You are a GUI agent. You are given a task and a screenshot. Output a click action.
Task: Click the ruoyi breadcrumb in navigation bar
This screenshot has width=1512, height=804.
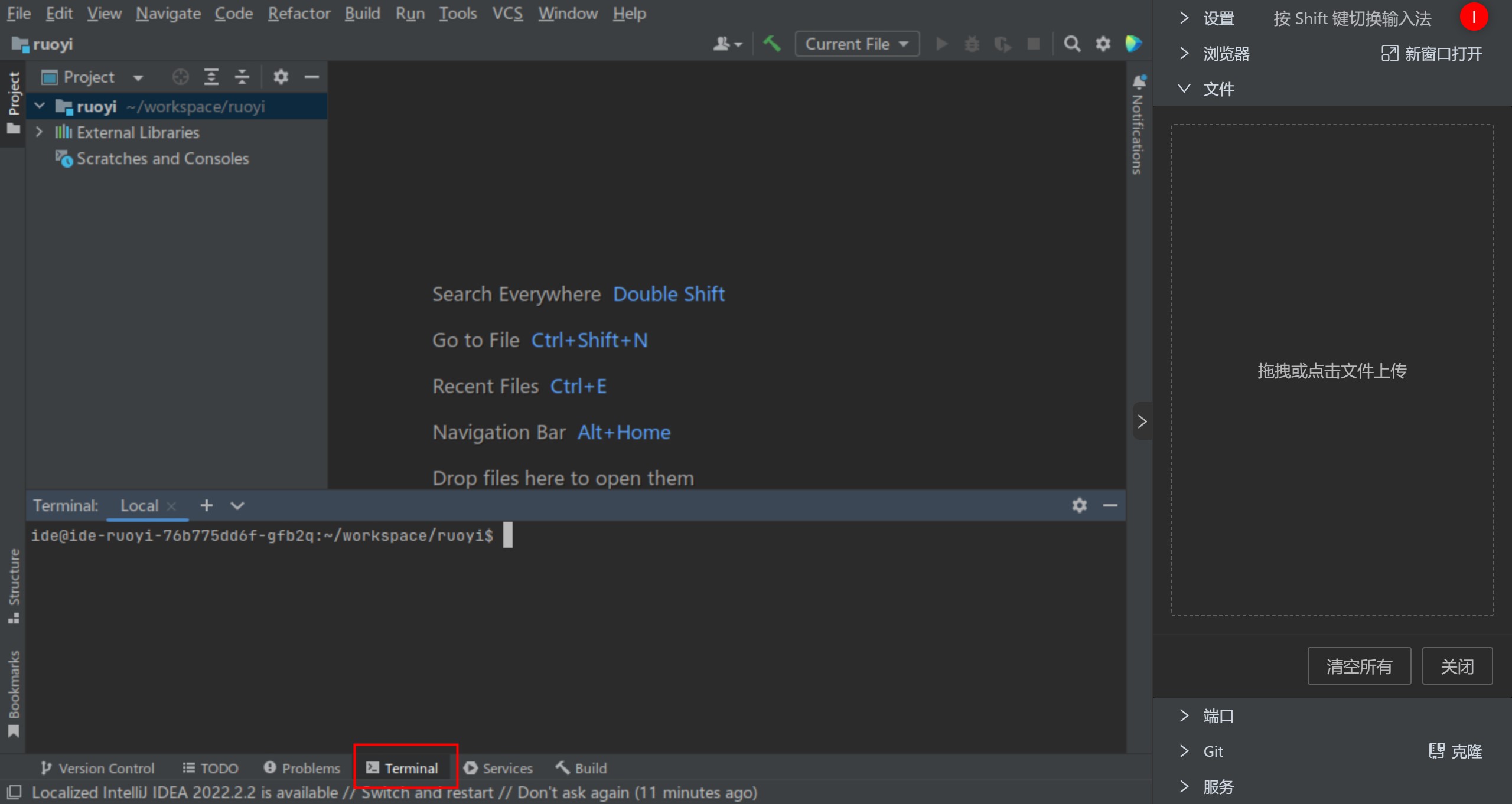pos(43,44)
